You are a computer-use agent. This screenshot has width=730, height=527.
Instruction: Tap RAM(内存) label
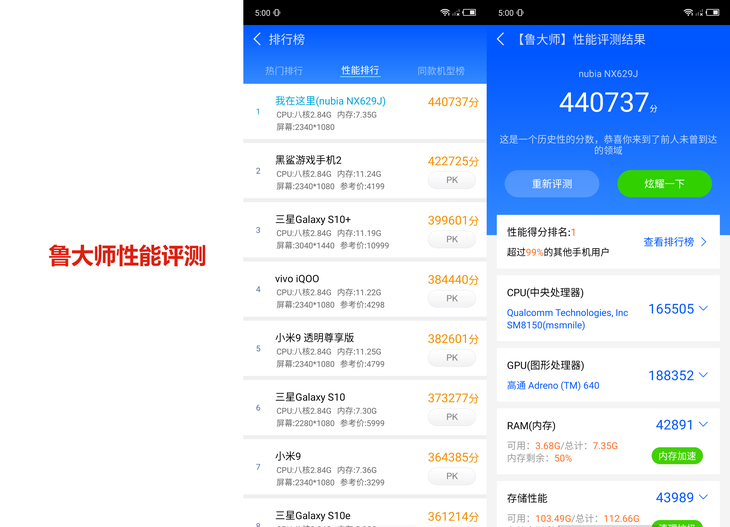(x=531, y=426)
